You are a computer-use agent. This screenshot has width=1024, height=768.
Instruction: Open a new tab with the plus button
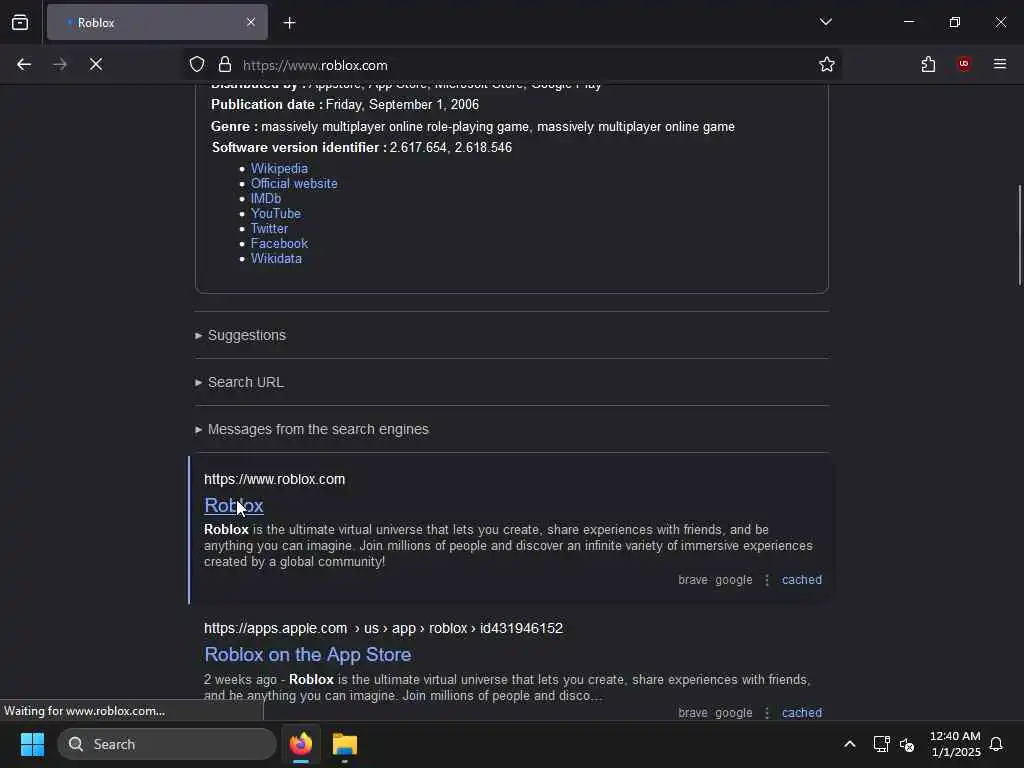tap(289, 23)
